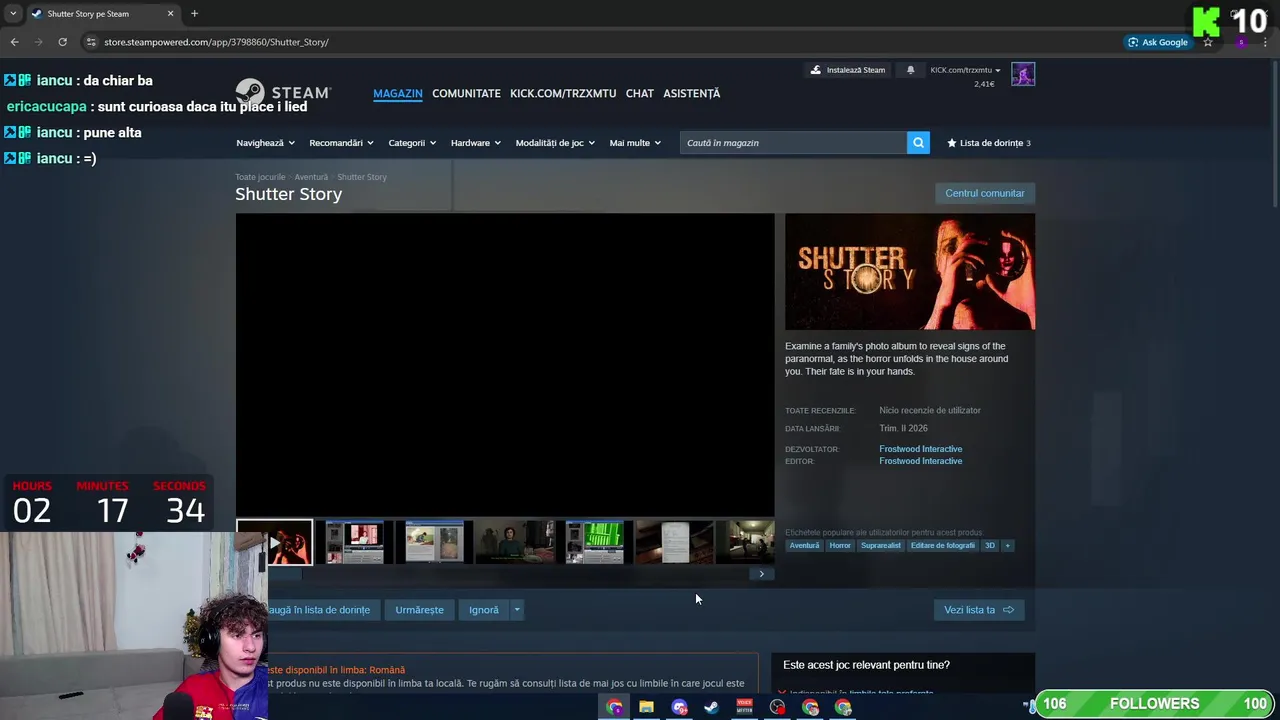
Task: Click the Urmărește button
Action: [x=419, y=610]
